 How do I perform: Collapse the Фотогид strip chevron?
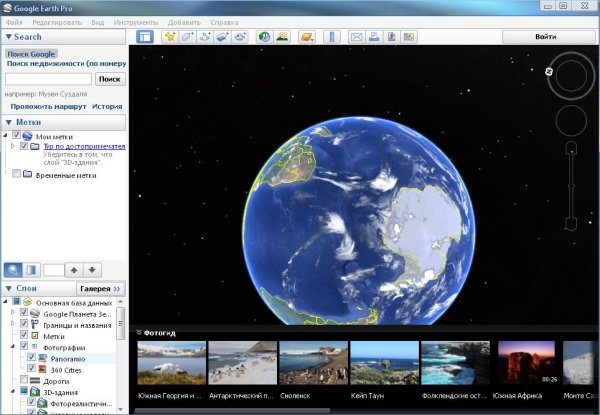pos(139,333)
